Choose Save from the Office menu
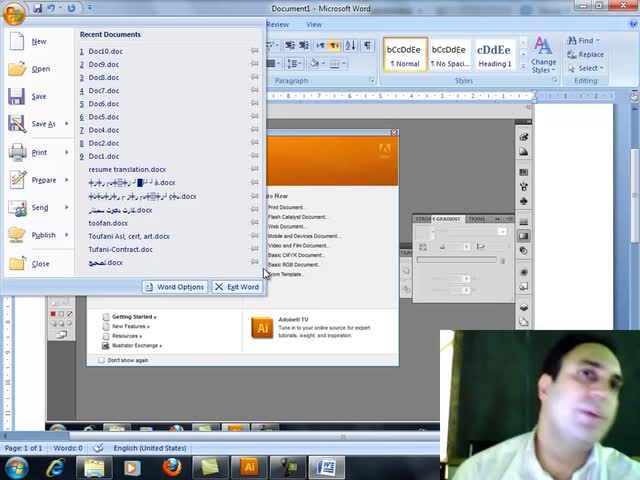This screenshot has width=640, height=480. click(39, 96)
